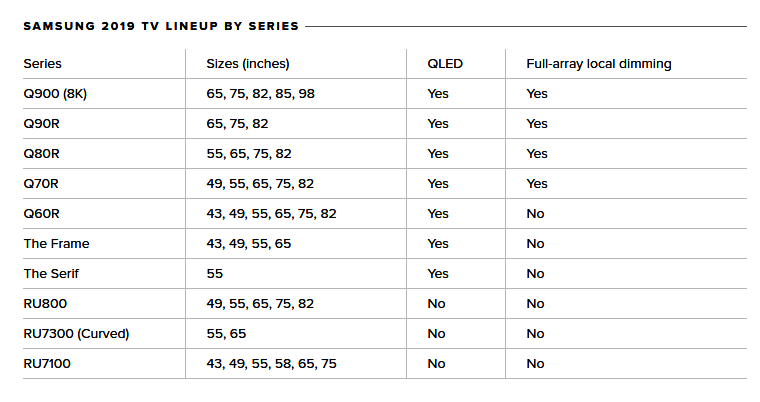760x402 pixels.
Task: Click the Q80R row label
Action: pos(42,154)
